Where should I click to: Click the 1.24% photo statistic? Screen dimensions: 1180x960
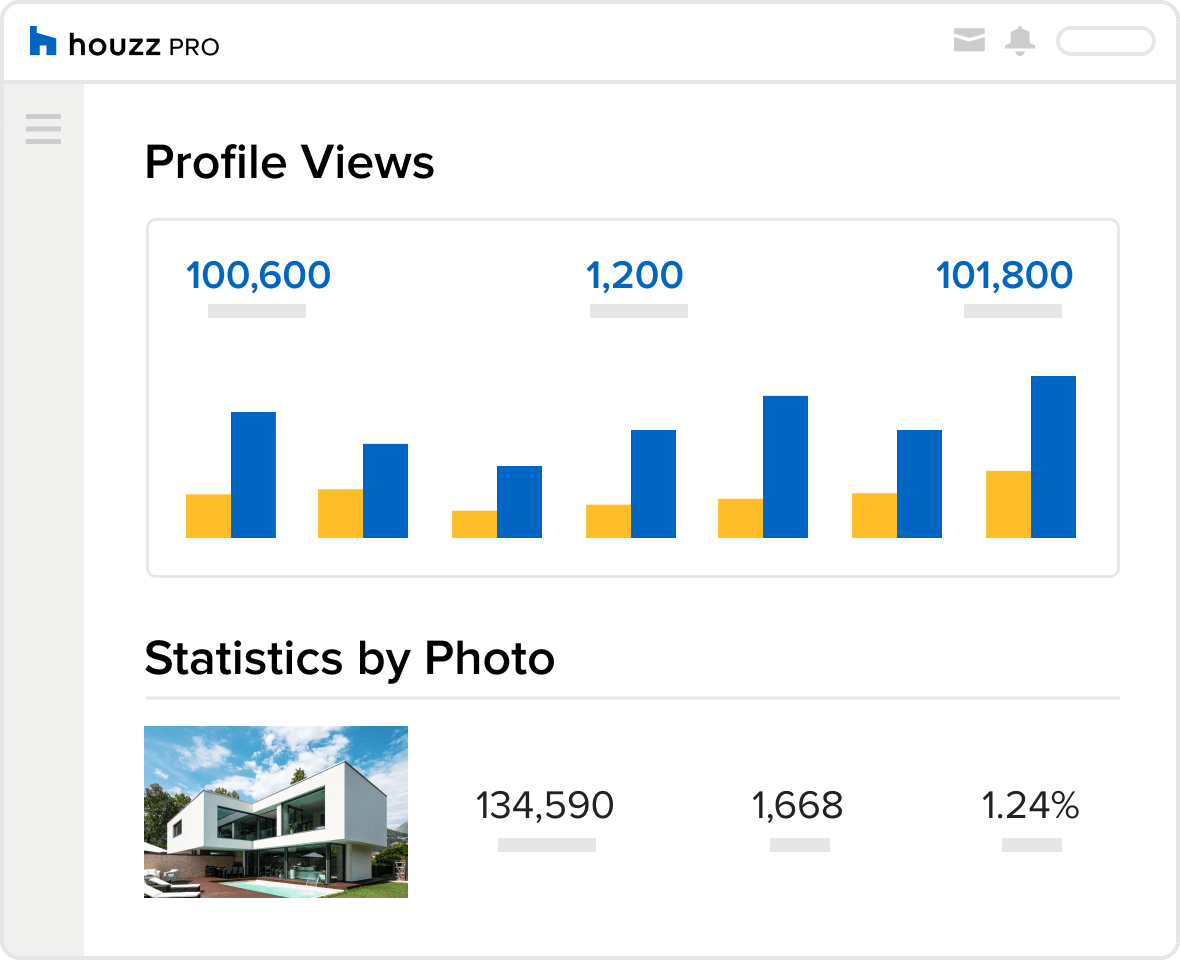coord(1030,805)
